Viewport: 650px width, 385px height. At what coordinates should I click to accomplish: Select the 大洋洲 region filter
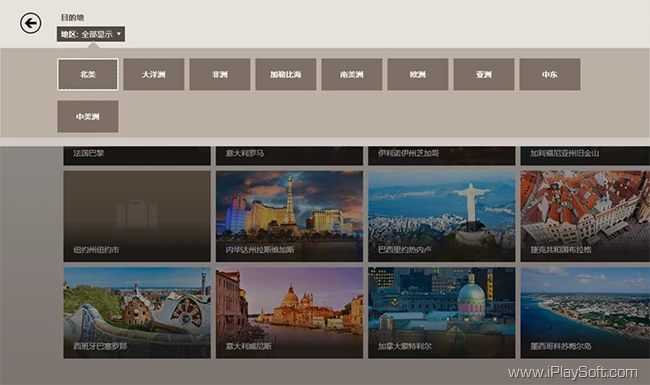click(x=153, y=75)
